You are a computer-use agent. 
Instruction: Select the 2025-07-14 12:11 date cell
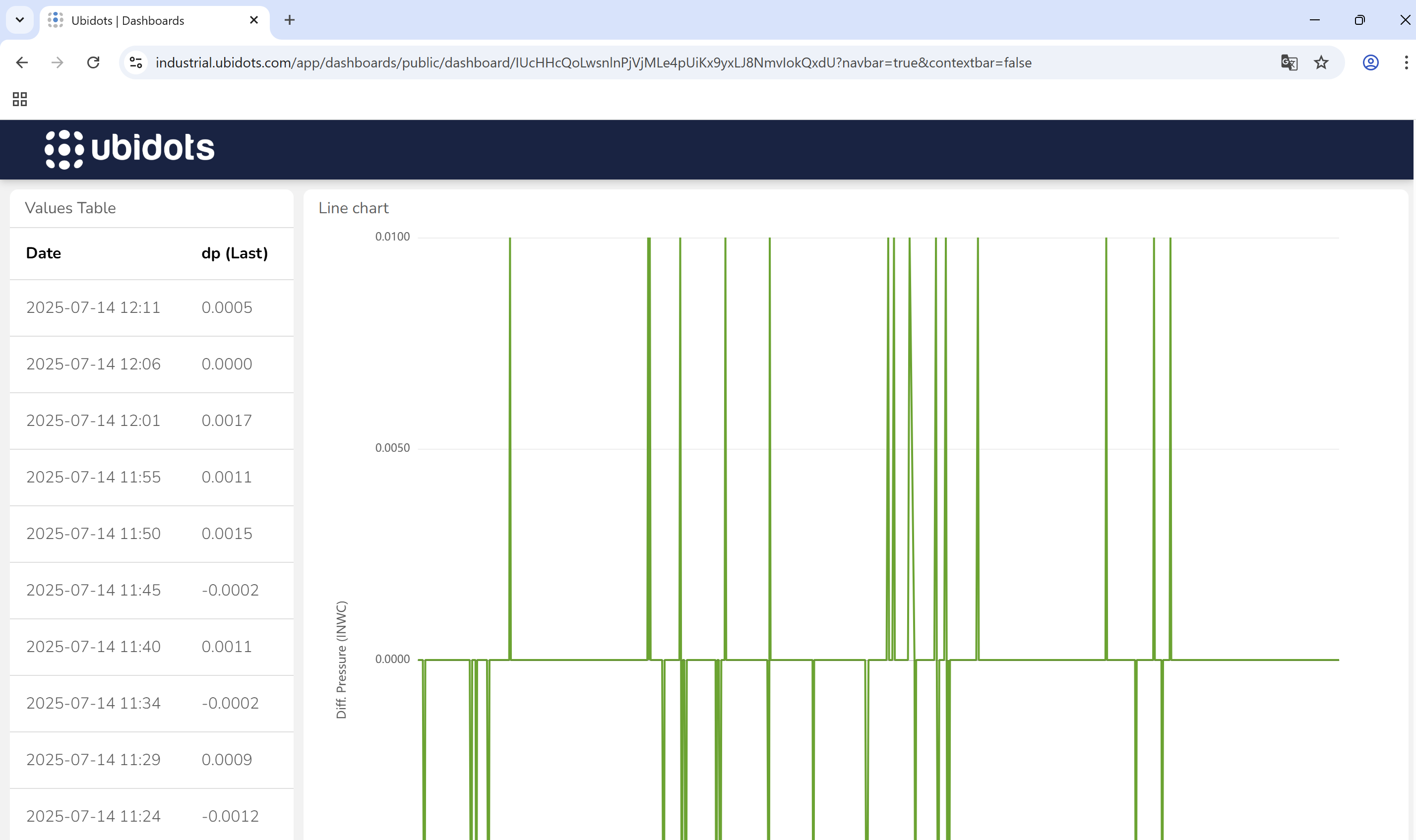point(93,307)
